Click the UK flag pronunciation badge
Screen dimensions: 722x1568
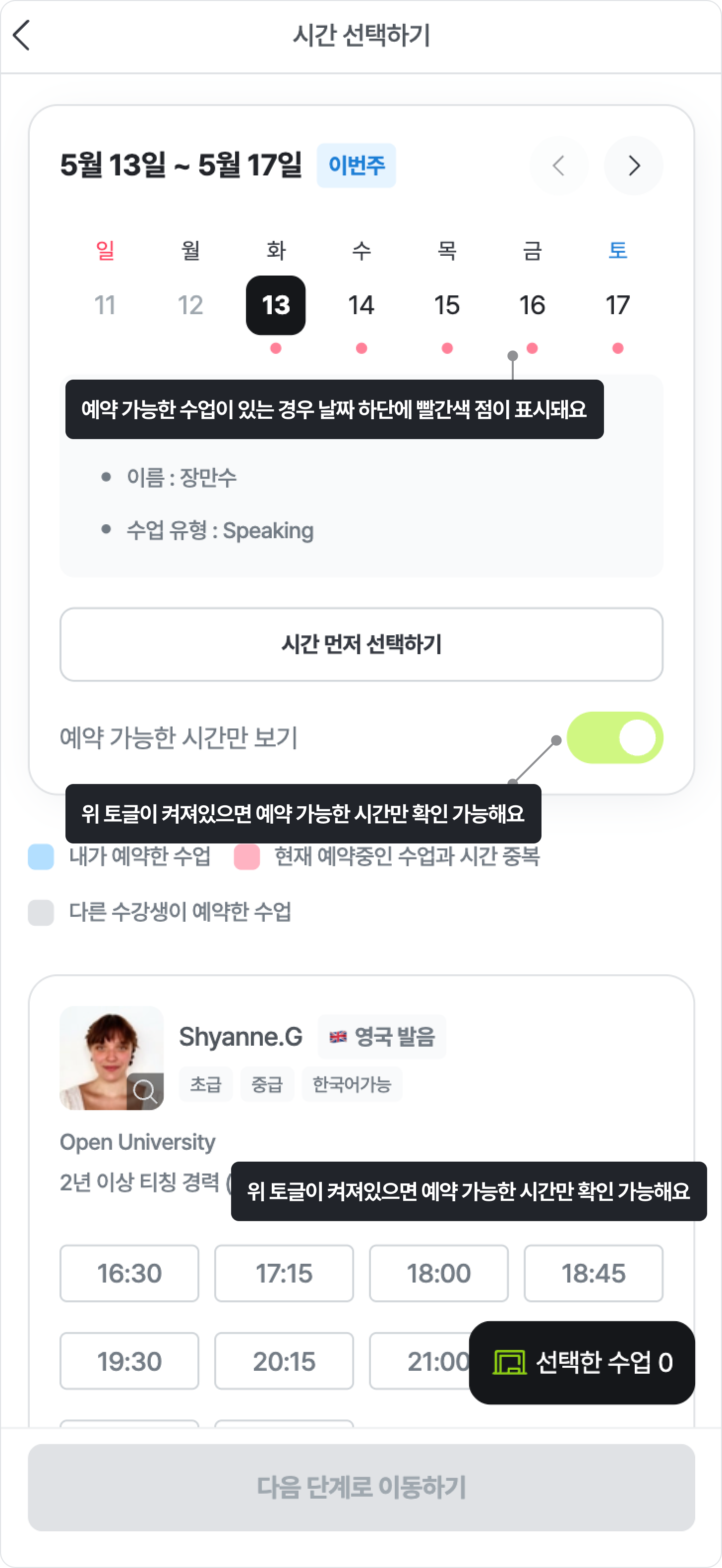click(x=382, y=1037)
